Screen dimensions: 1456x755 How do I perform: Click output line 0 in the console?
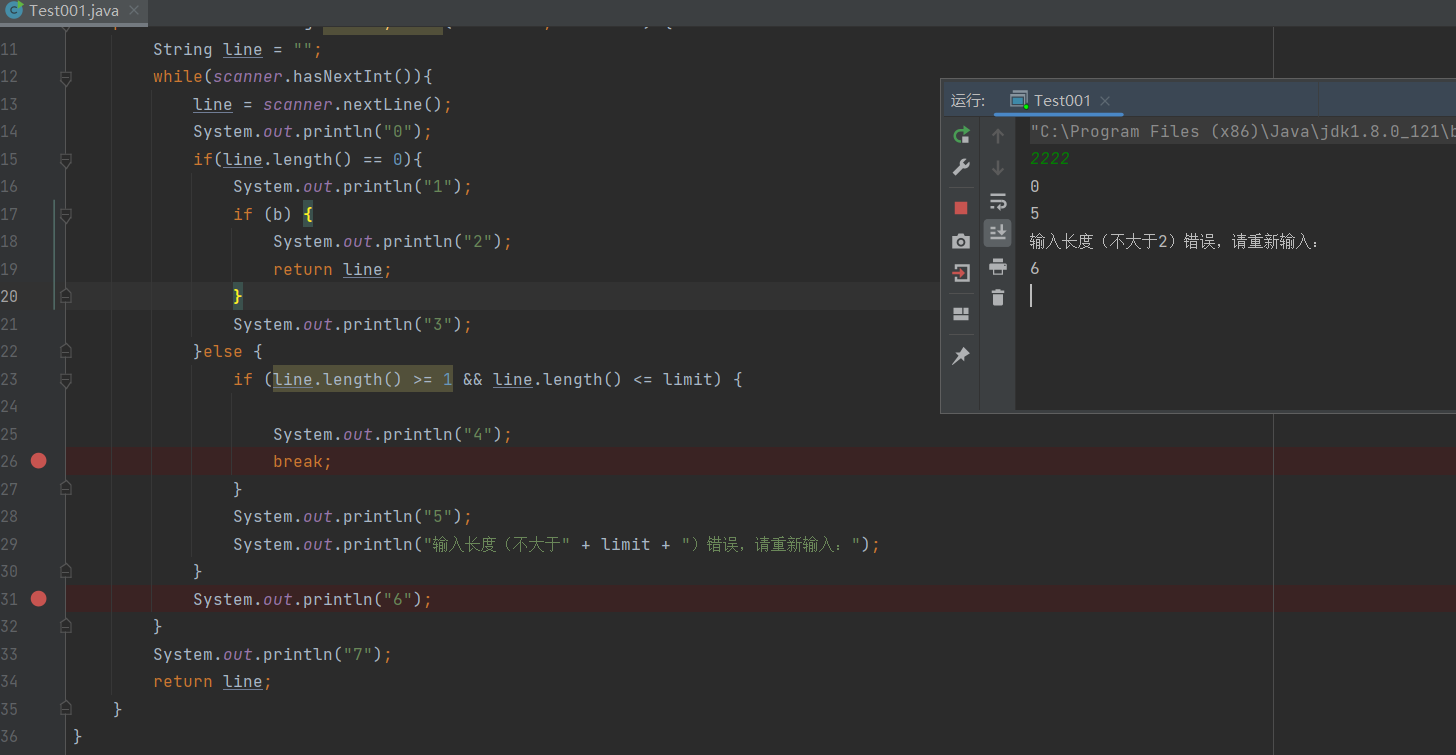coord(1034,186)
